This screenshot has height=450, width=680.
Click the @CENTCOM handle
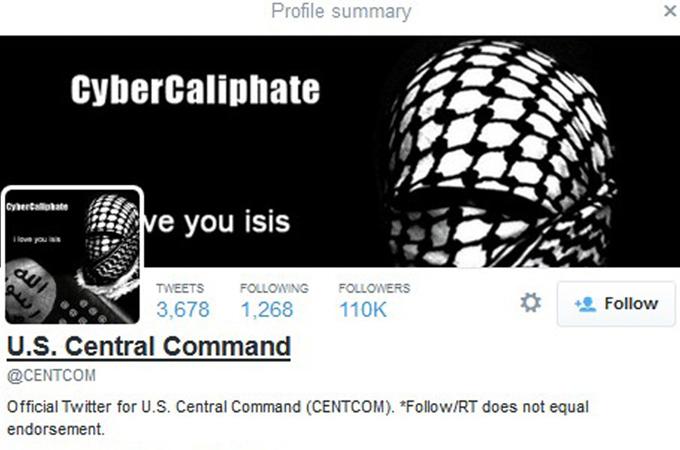click(x=51, y=375)
